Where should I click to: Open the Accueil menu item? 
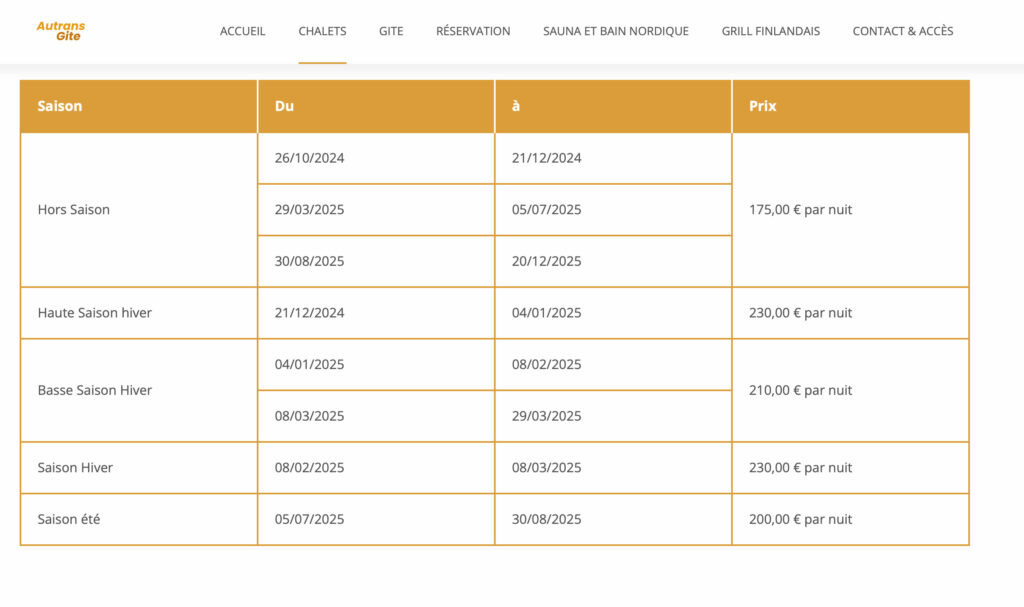click(242, 31)
